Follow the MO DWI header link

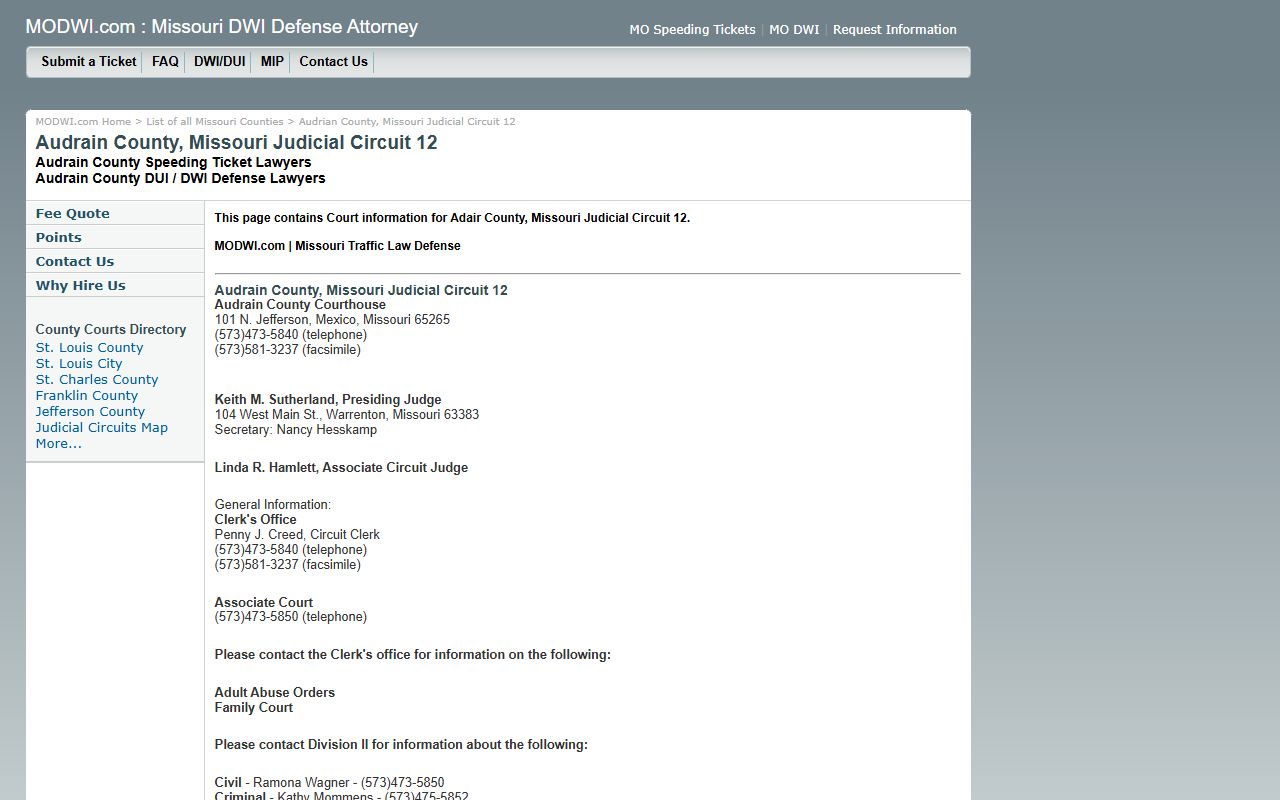(x=794, y=30)
